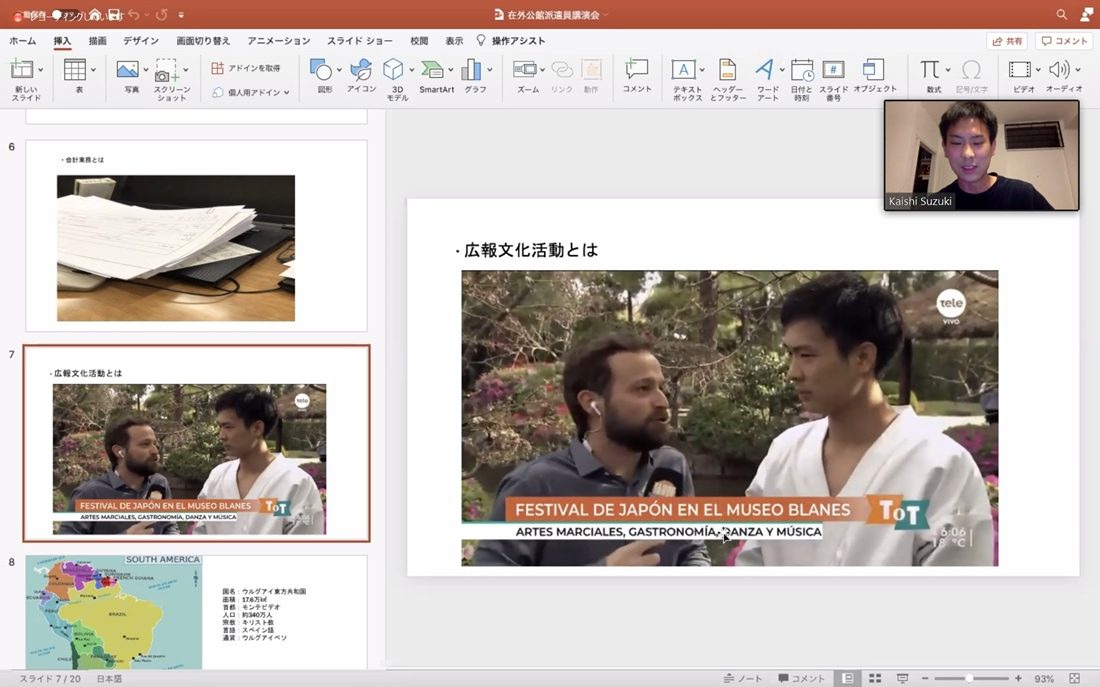Viewport: 1100px width, 687px height.
Task: Expand the Audio (オーディオ) dropdown arrow
Action: coord(1078,69)
